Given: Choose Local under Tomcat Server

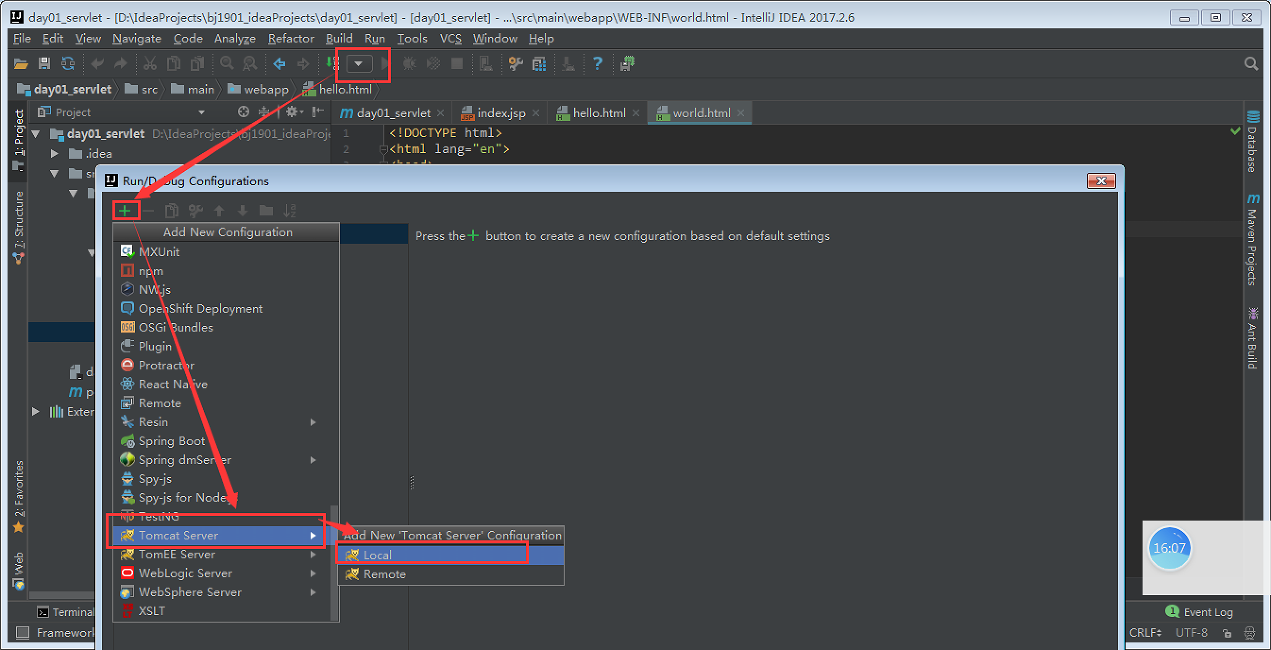Looking at the screenshot, I should pyautogui.click(x=451, y=555).
